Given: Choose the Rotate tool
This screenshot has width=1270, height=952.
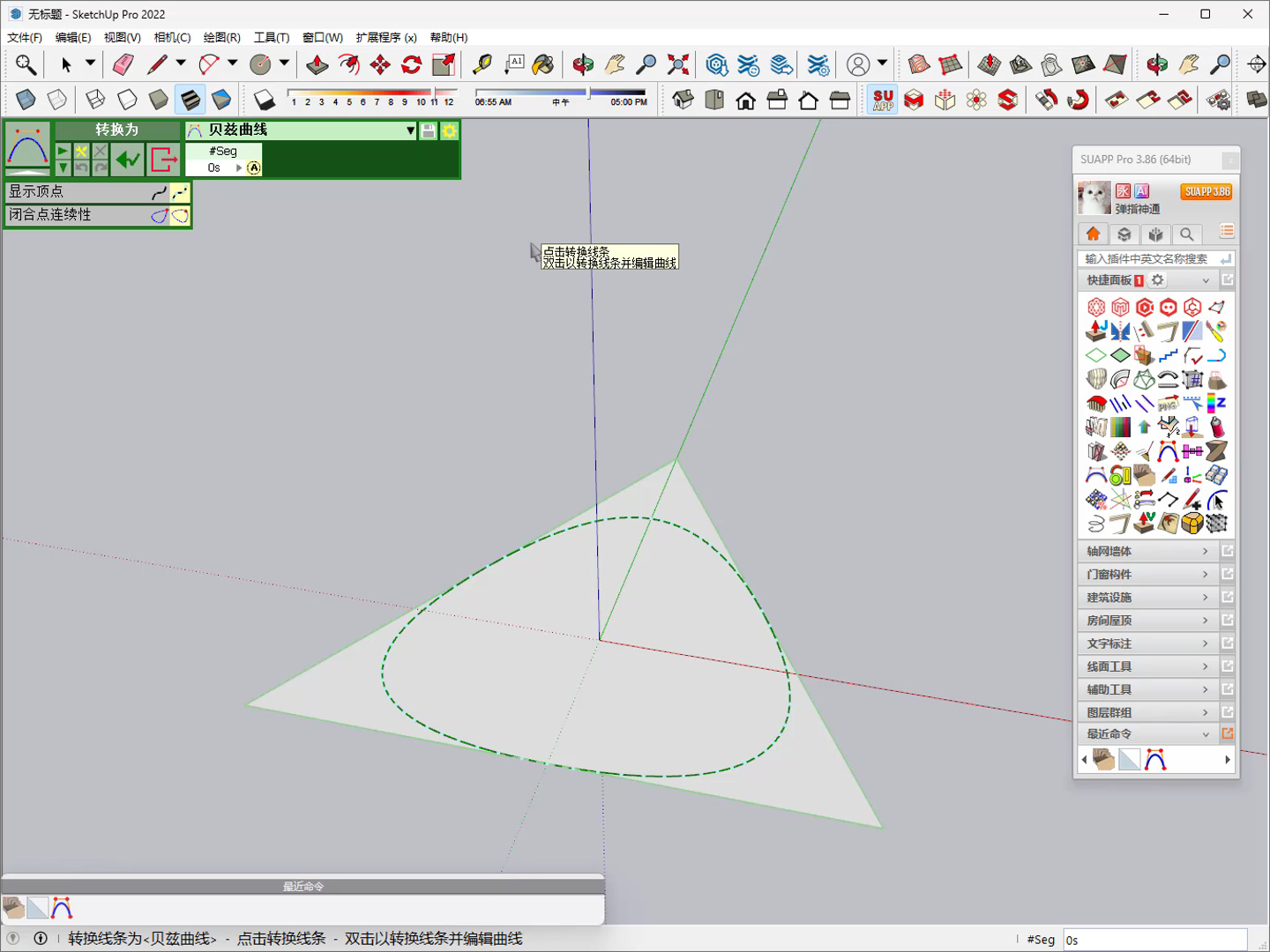Looking at the screenshot, I should (411, 64).
